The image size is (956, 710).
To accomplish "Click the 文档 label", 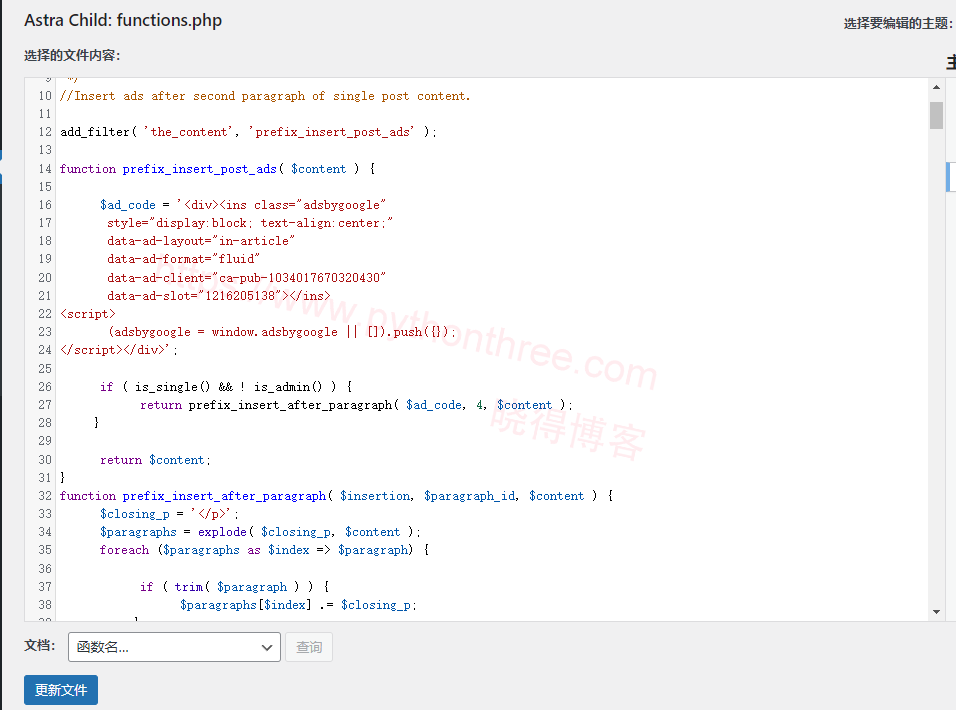I will coord(40,645).
